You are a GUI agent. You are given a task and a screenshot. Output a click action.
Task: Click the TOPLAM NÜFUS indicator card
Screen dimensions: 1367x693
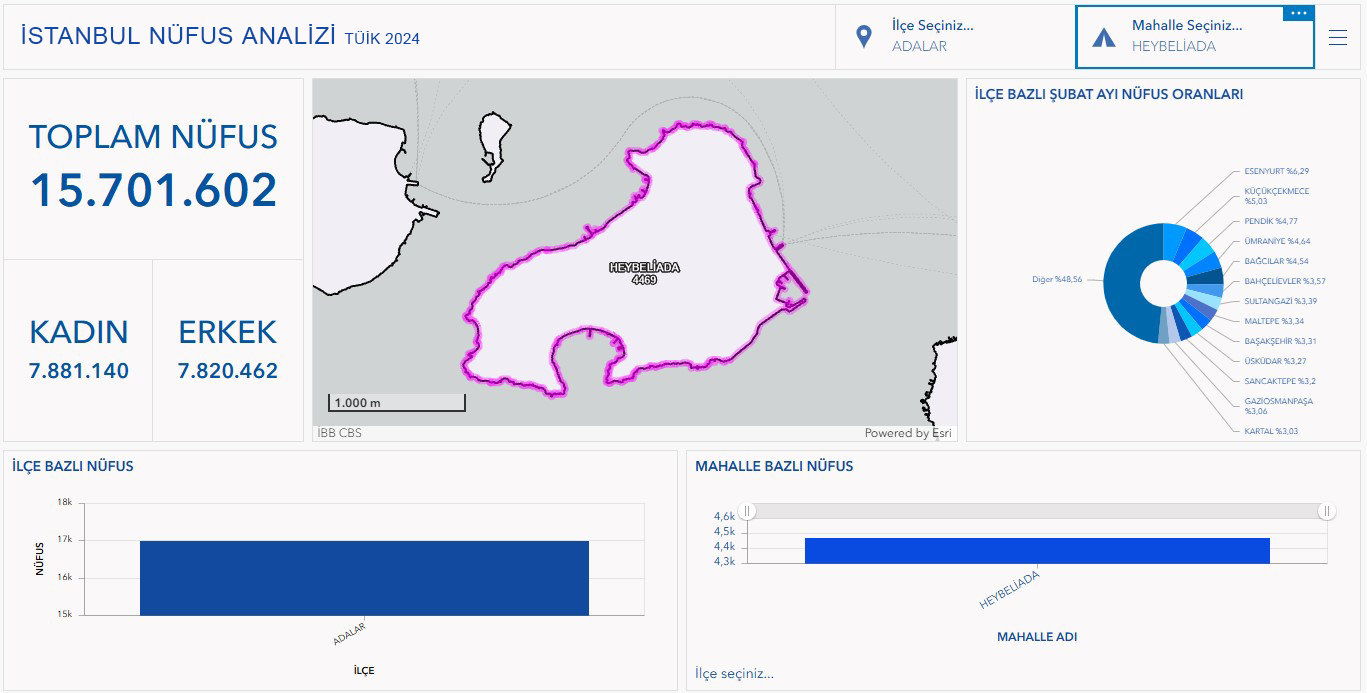tap(153, 168)
